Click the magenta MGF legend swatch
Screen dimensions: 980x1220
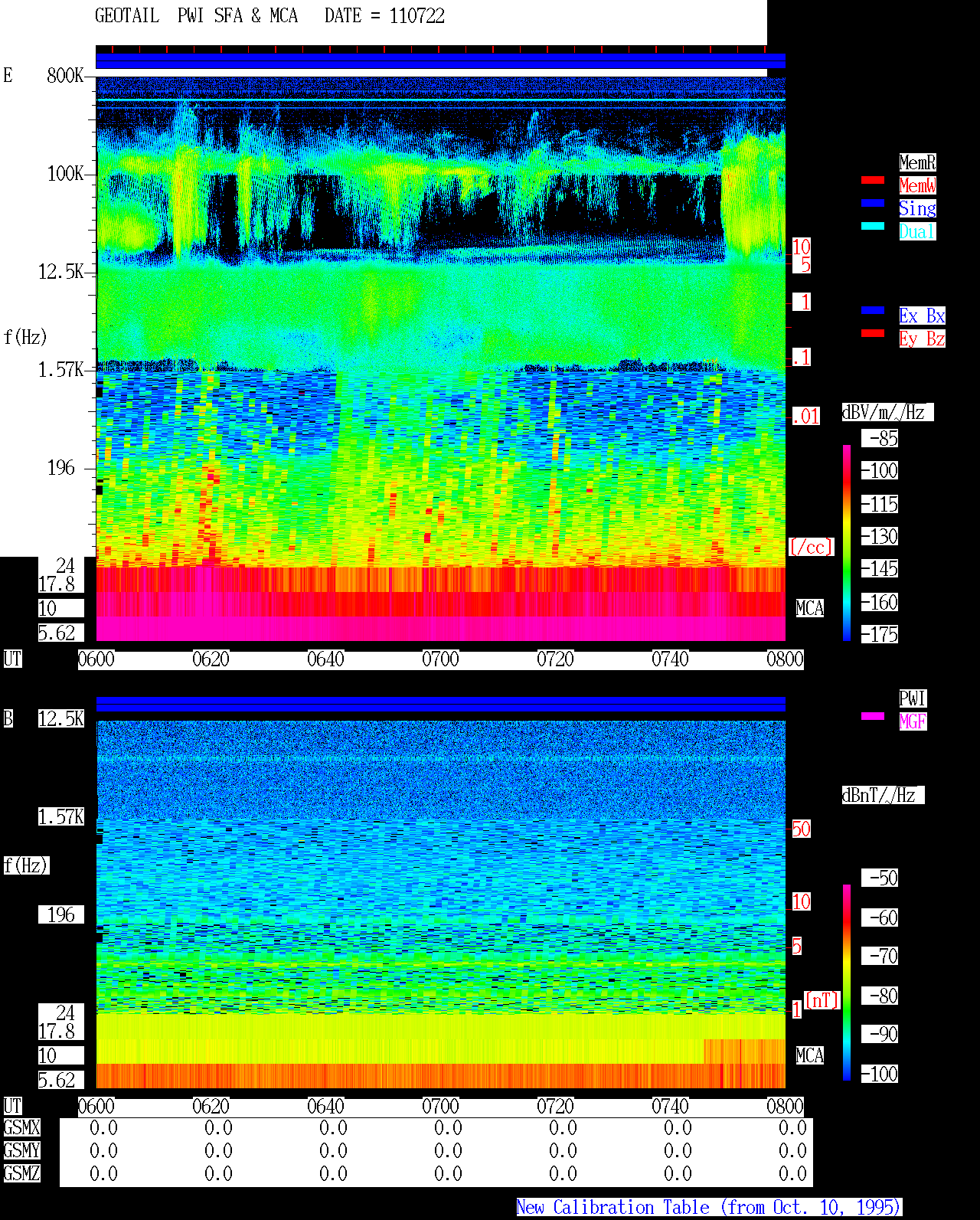[x=873, y=716]
